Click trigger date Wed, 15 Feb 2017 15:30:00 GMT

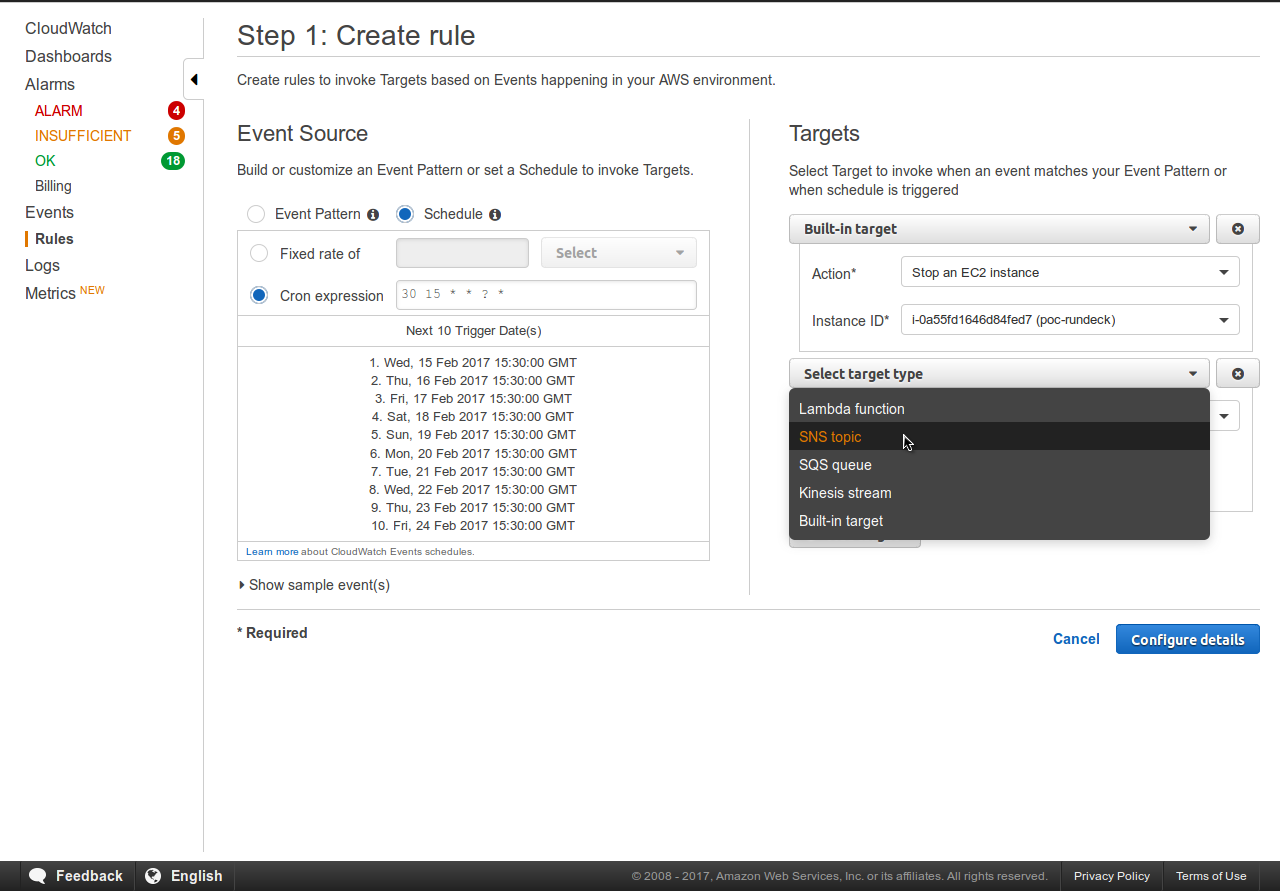tap(473, 363)
